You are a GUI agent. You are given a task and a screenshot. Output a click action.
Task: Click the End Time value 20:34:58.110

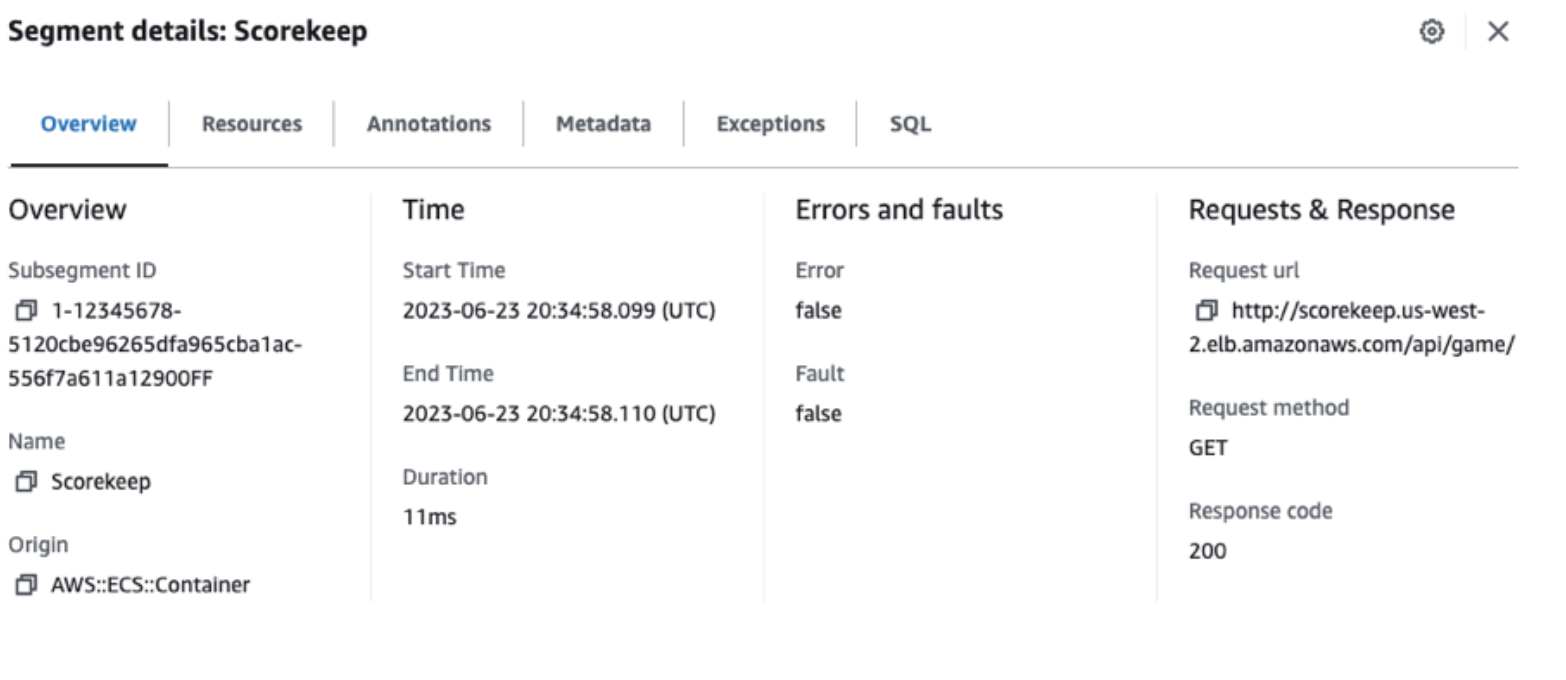tap(559, 414)
